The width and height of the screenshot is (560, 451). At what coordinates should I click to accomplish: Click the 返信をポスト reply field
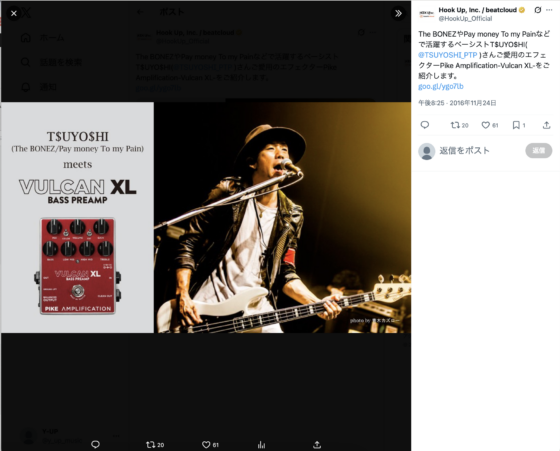coord(464,151)
